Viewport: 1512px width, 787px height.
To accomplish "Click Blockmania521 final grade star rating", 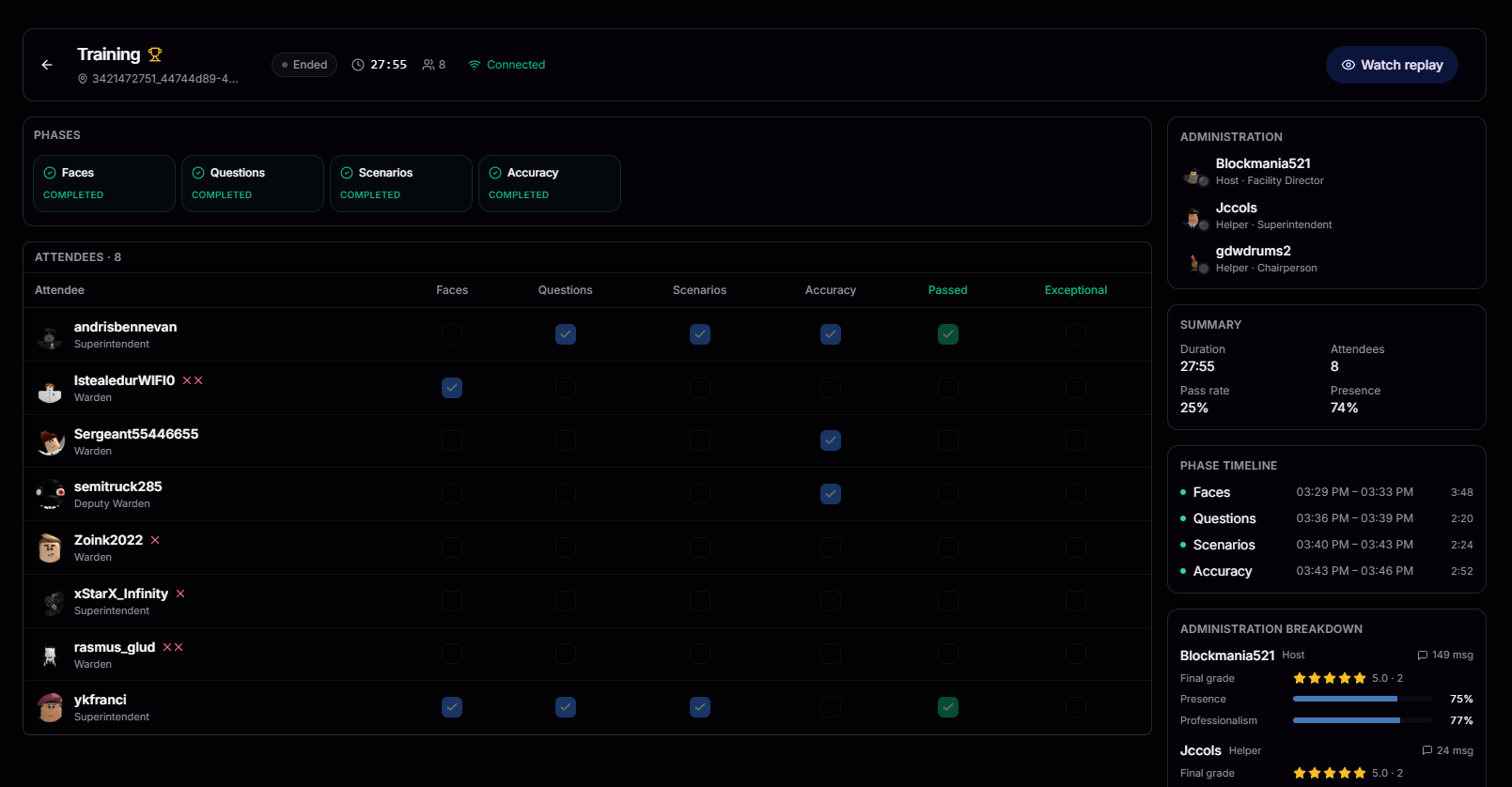I will point(1330,678).
